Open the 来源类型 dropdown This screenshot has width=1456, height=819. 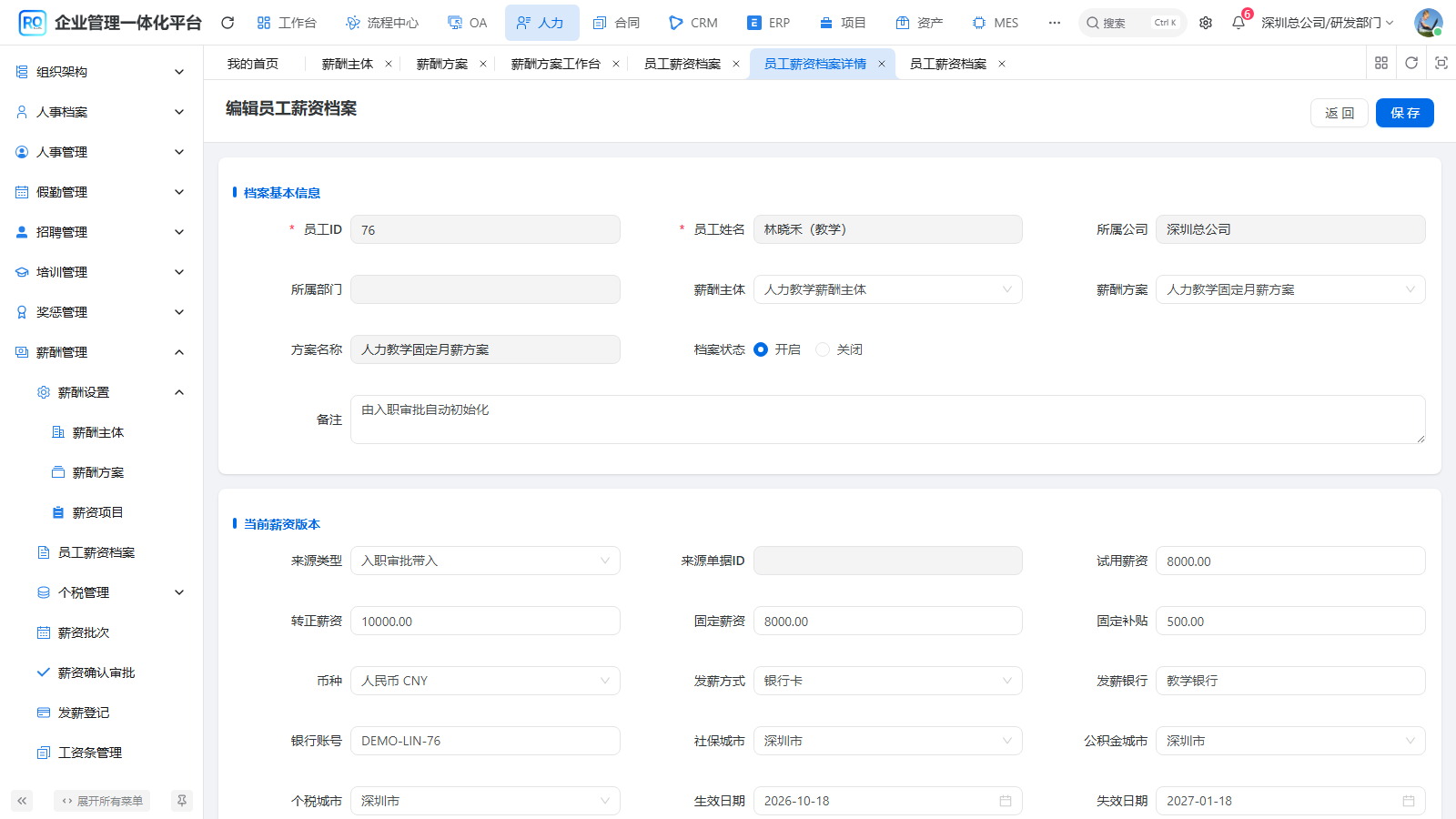tap(485, 561)
